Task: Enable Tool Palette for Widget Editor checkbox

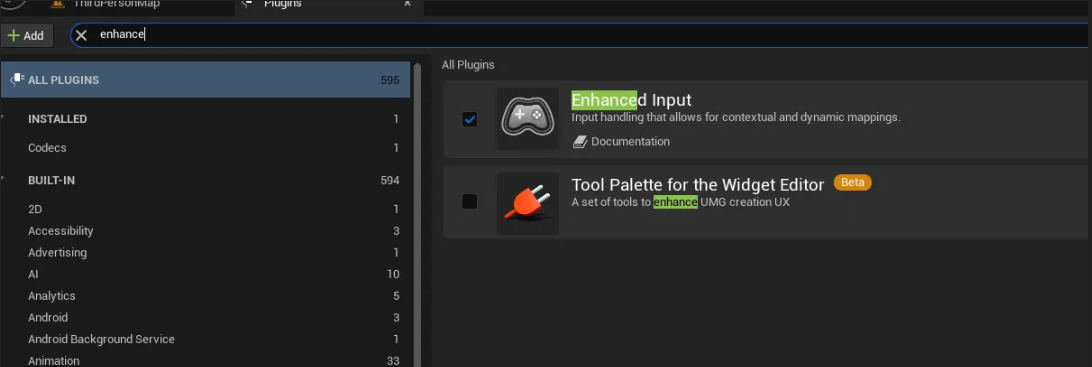Action: click(470, 201)
